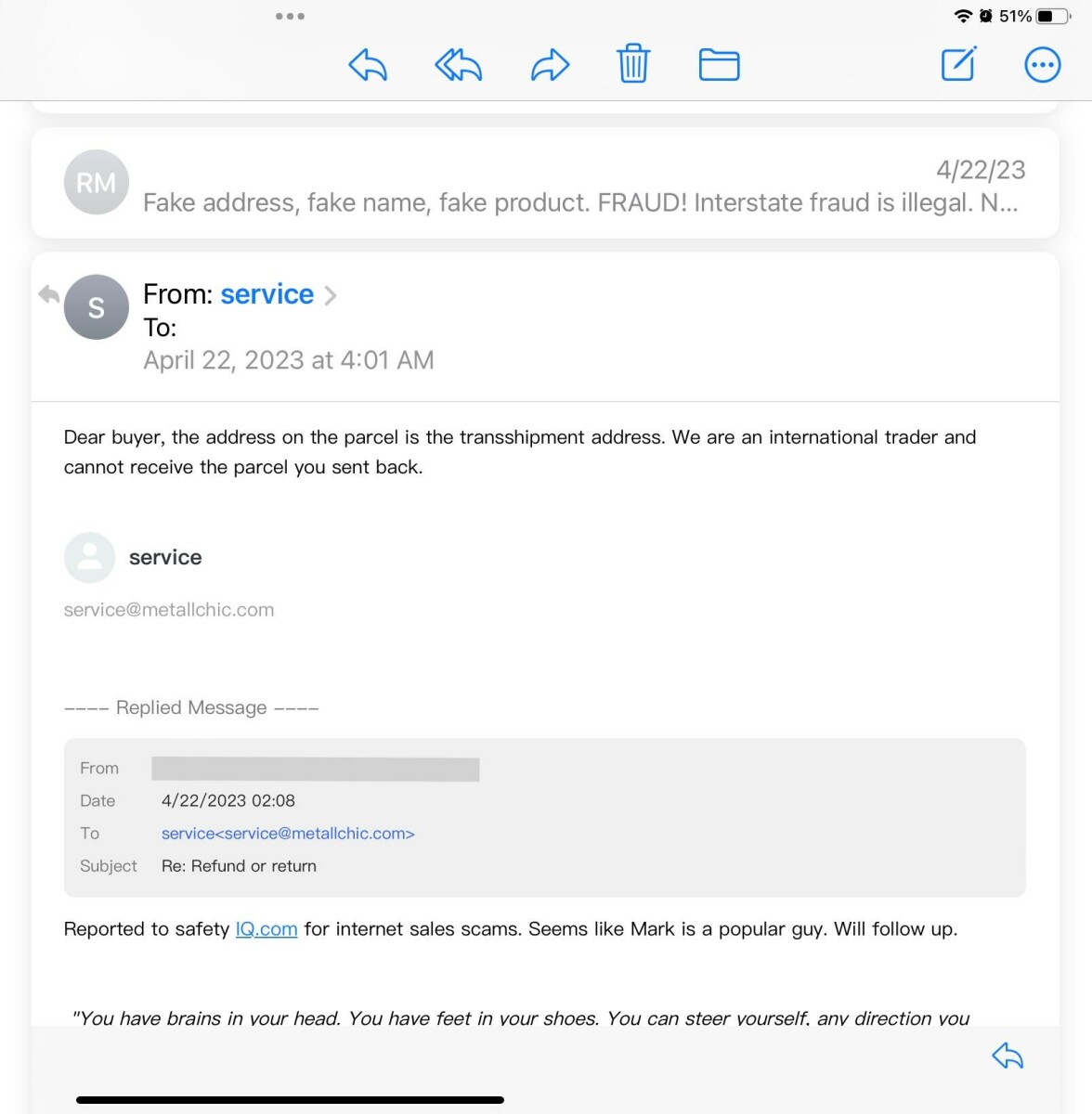Tap the service@metallchic.com signature email
Image resolution: width=1092 pixels, height=1114 pixels.
[x=169, y=610]
